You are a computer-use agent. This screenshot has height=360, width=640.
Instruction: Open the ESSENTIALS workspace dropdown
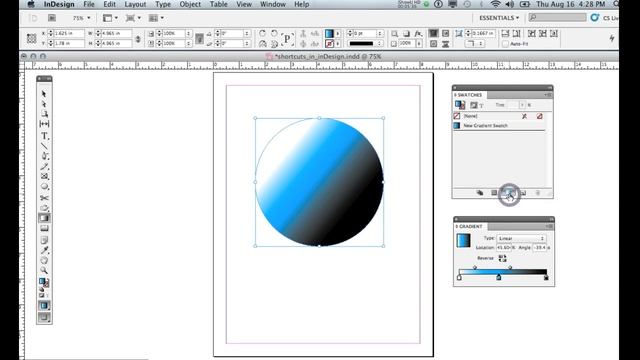pos(499,18)
